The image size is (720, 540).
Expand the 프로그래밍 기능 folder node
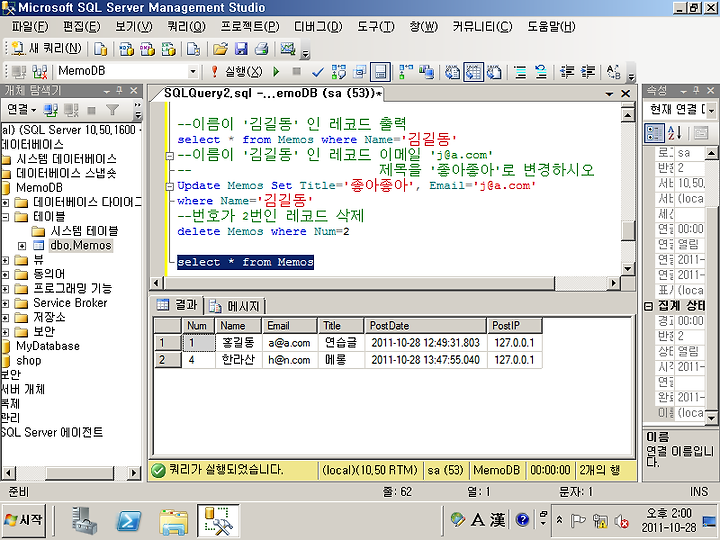coord(5,289)
